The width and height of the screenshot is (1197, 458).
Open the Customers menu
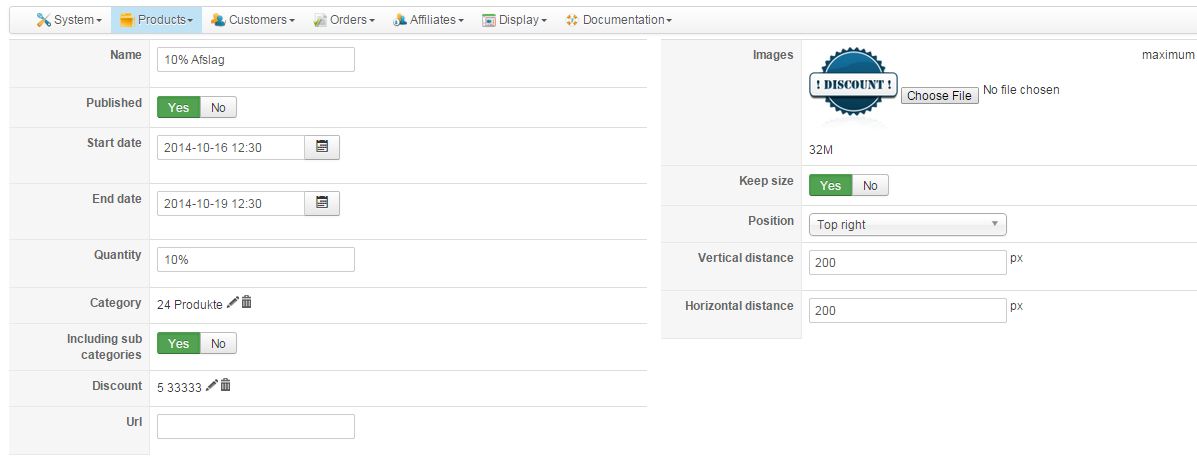253,20
